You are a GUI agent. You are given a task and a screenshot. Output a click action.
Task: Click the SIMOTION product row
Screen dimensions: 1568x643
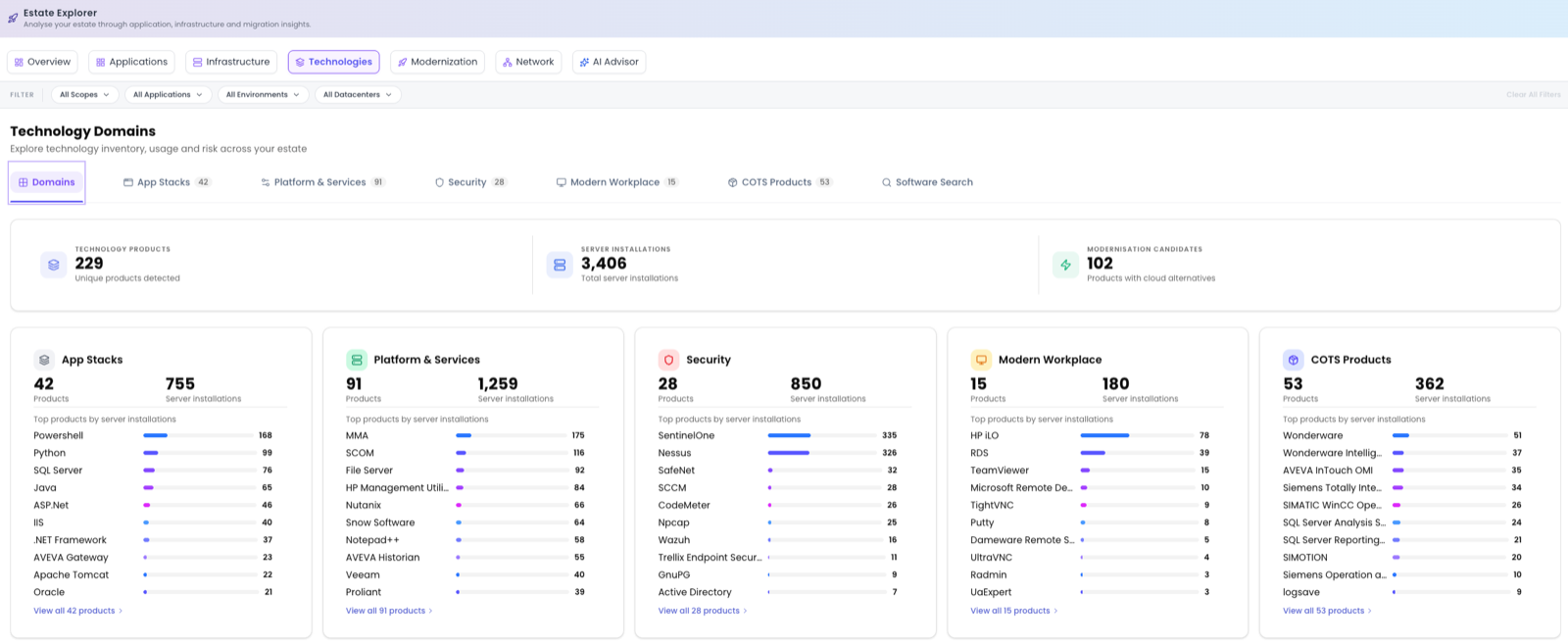(x=1402, y=558)
